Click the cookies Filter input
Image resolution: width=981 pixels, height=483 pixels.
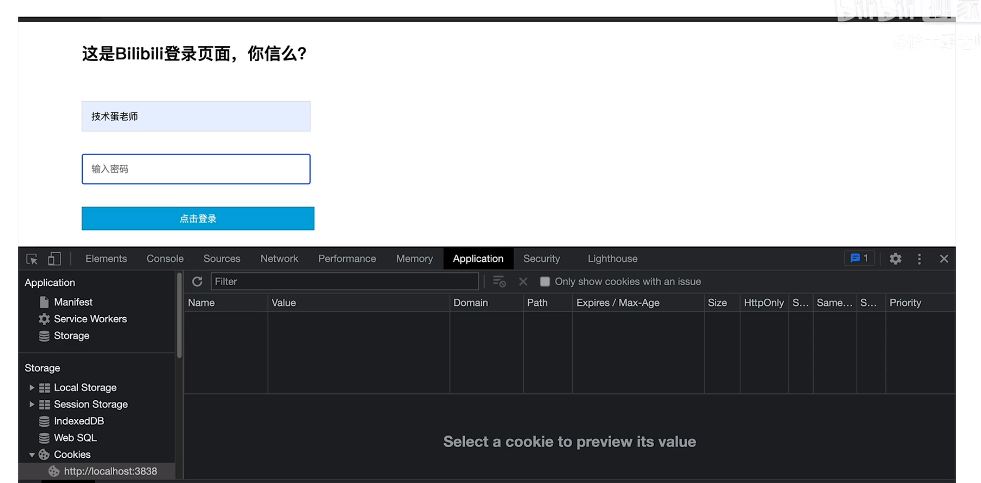coord(345,282)
